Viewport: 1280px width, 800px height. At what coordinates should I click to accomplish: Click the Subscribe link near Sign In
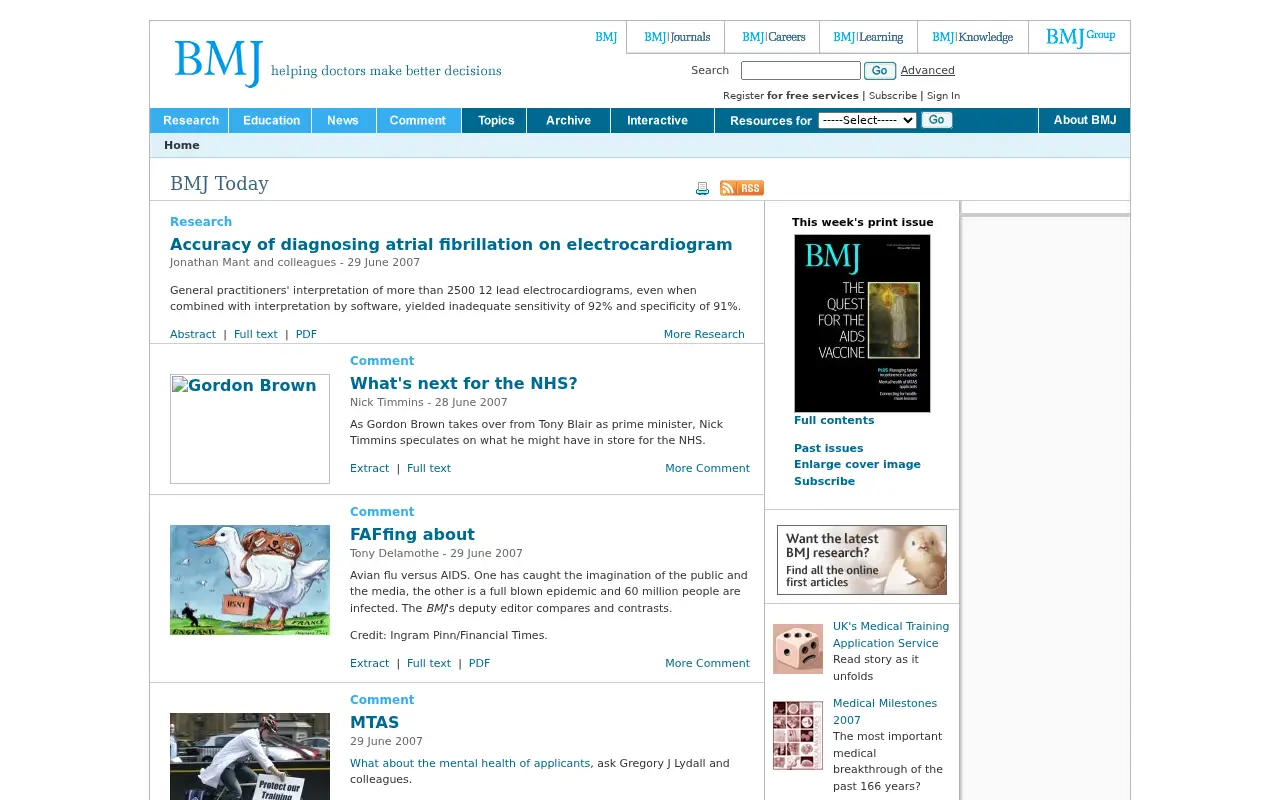893,96
